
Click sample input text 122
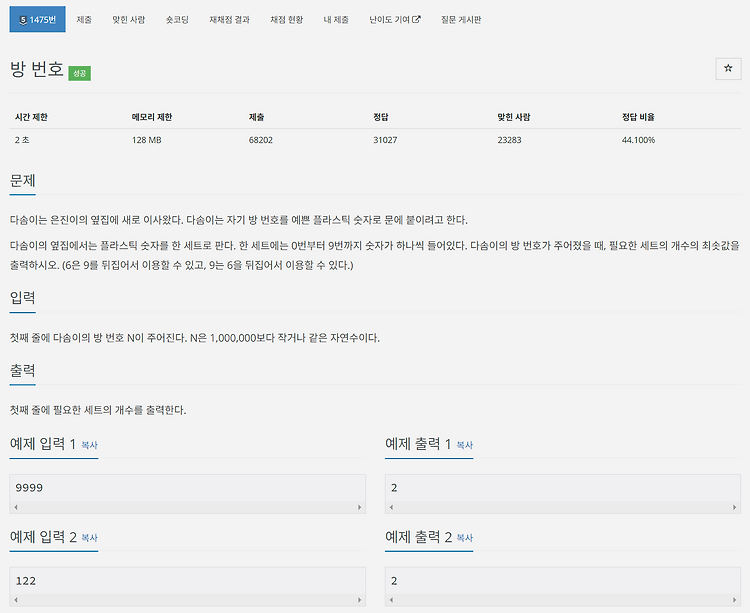(x=26, y=581)
